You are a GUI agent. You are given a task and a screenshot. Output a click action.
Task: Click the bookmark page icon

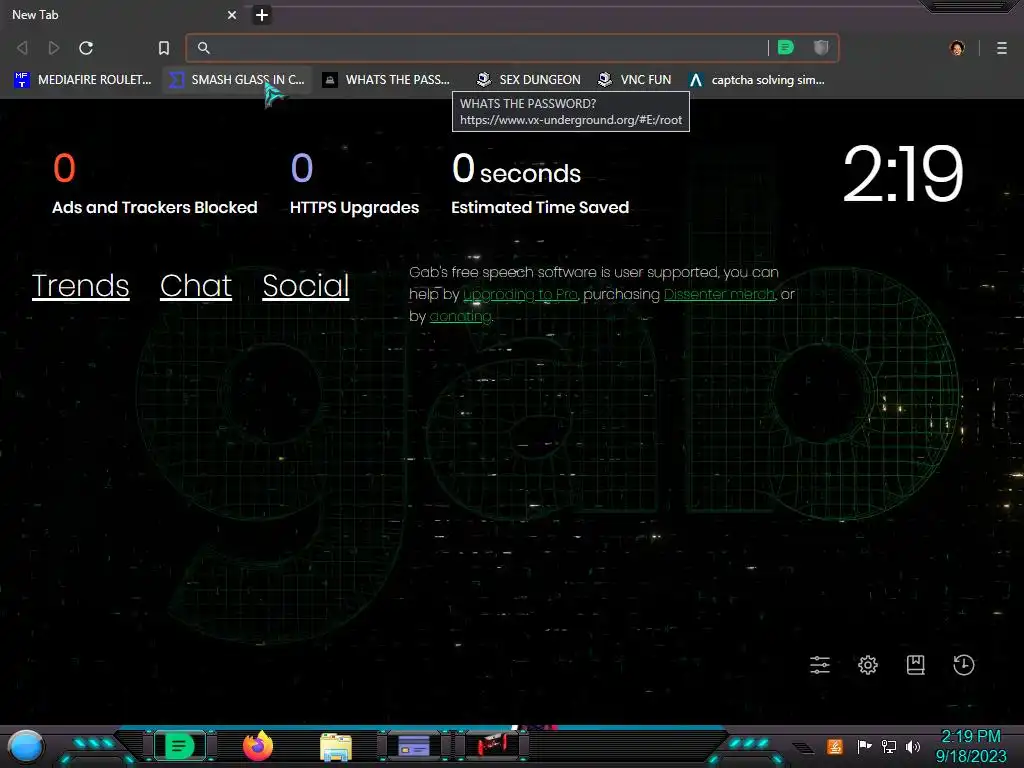coord(163,48)
